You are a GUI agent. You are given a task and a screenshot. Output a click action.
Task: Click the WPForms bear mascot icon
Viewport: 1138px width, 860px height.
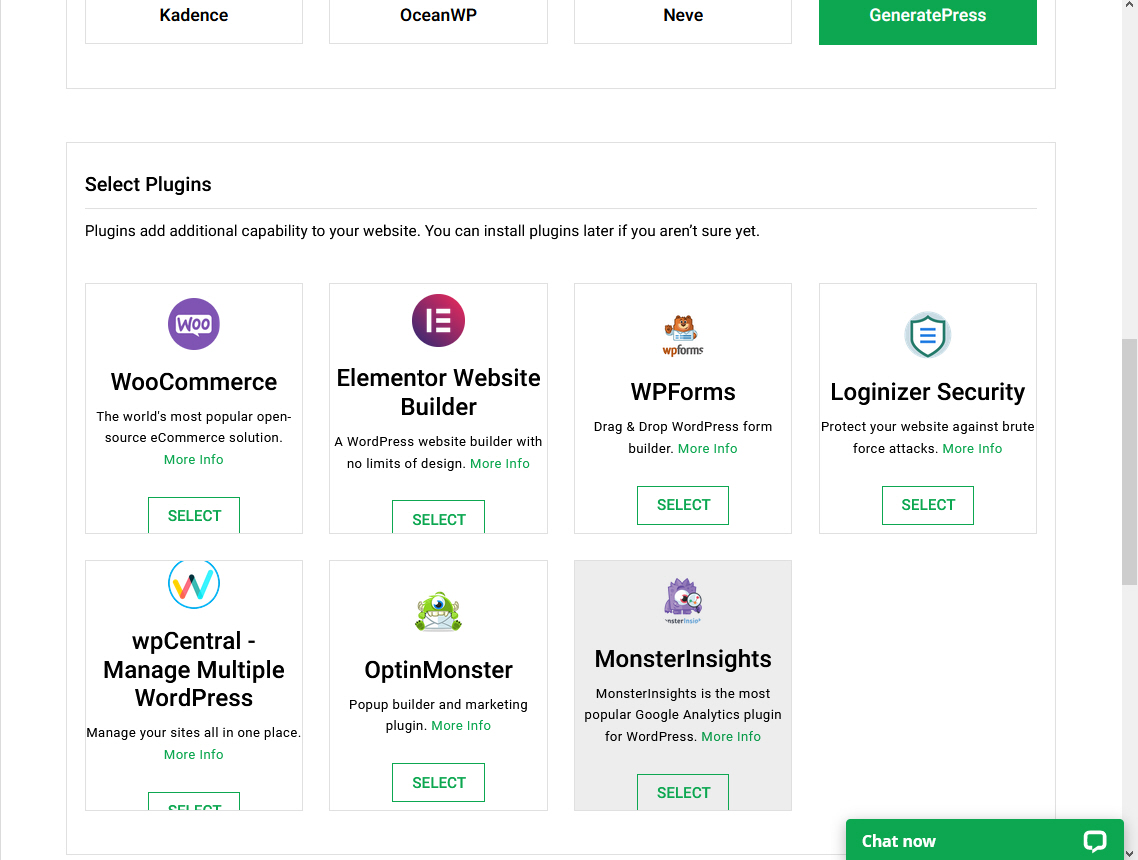(x=683, y=335)
